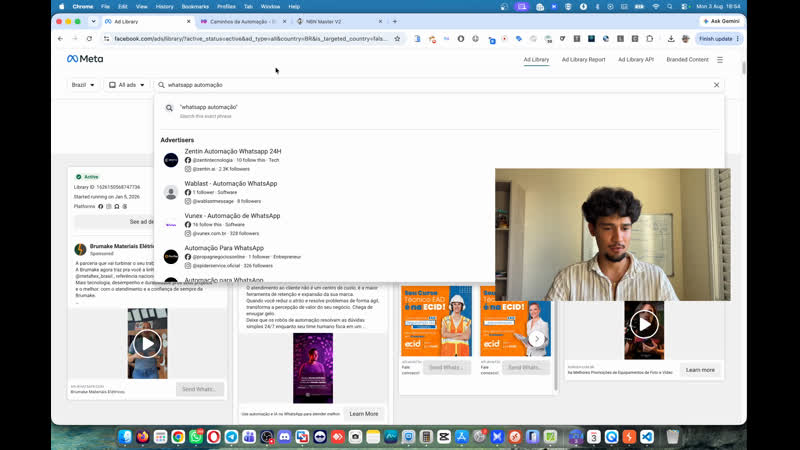Open Ad Library API

click(636, 60)
